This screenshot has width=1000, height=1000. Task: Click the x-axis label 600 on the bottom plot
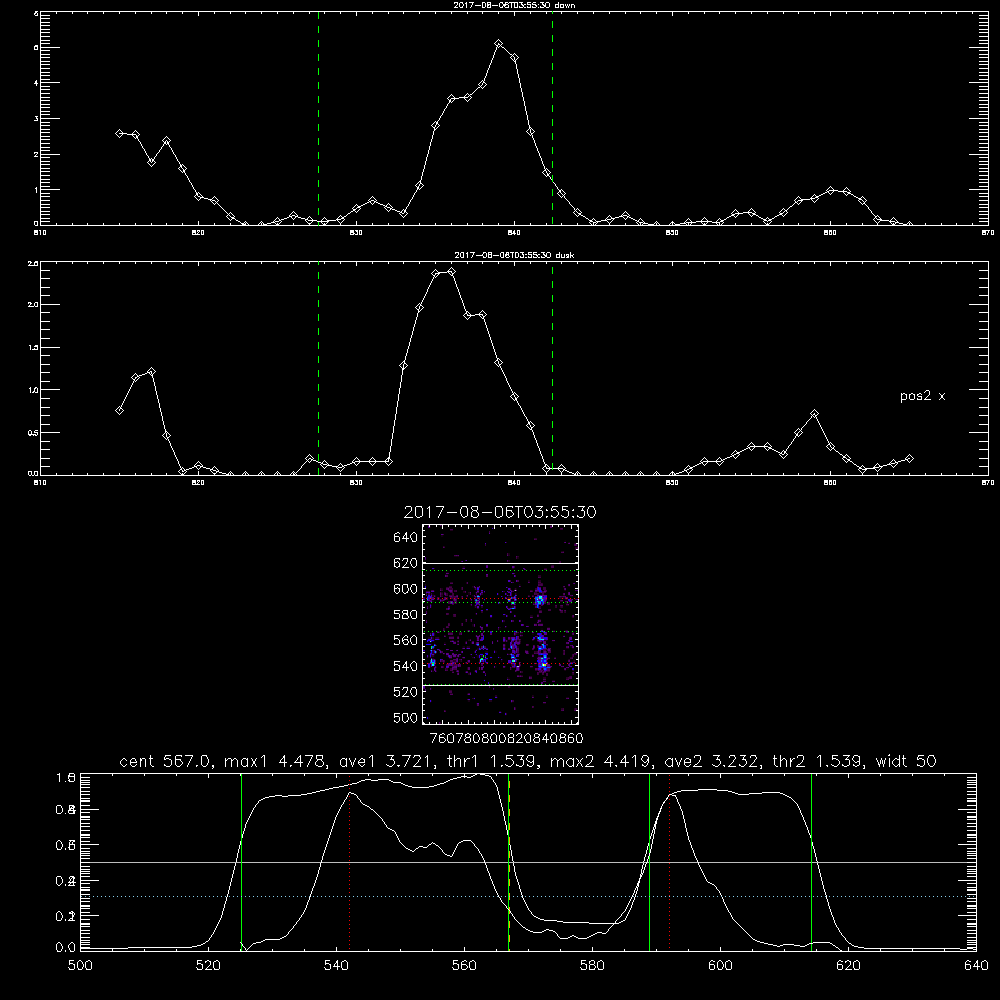[720, 966]
